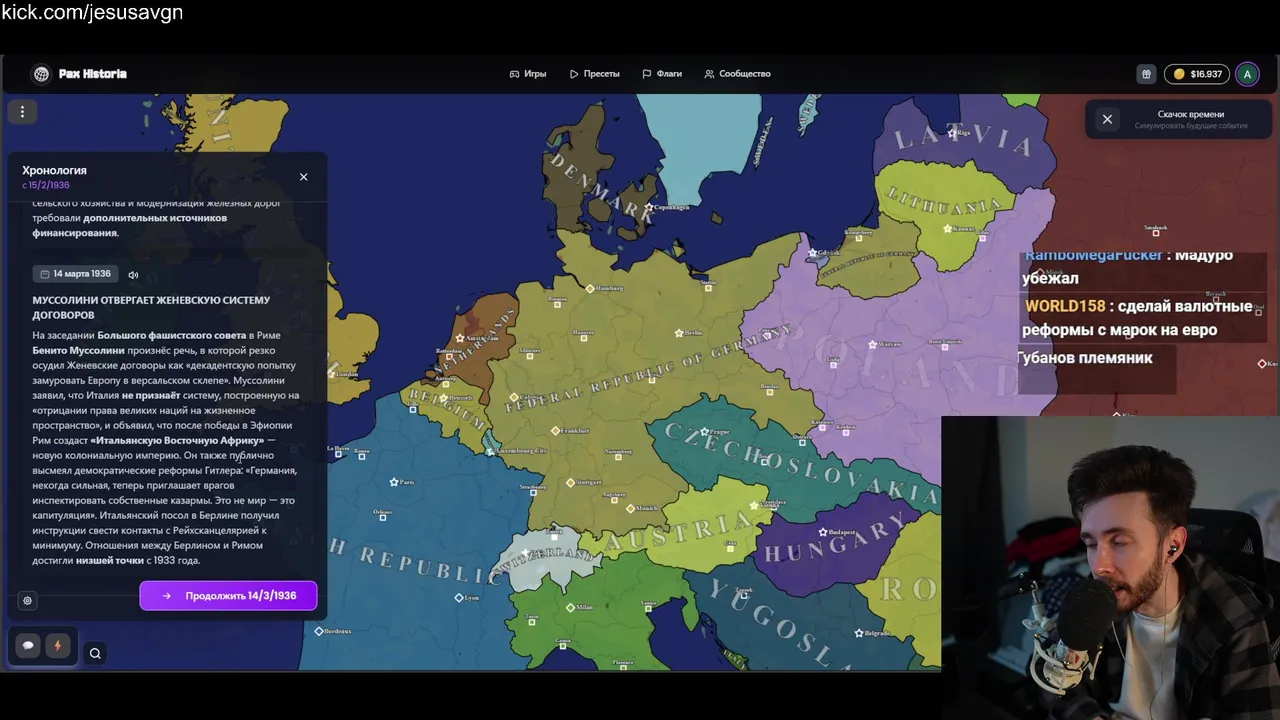The height and width of the screenshot is (720, 1280).
Task: Click headline МУССОЛИНИ ОТВЕРГАЕТ ЖЕНЕВСКУЮ СИСТЕМУ ДОГОВОРОВ
Action: [151, 307]
